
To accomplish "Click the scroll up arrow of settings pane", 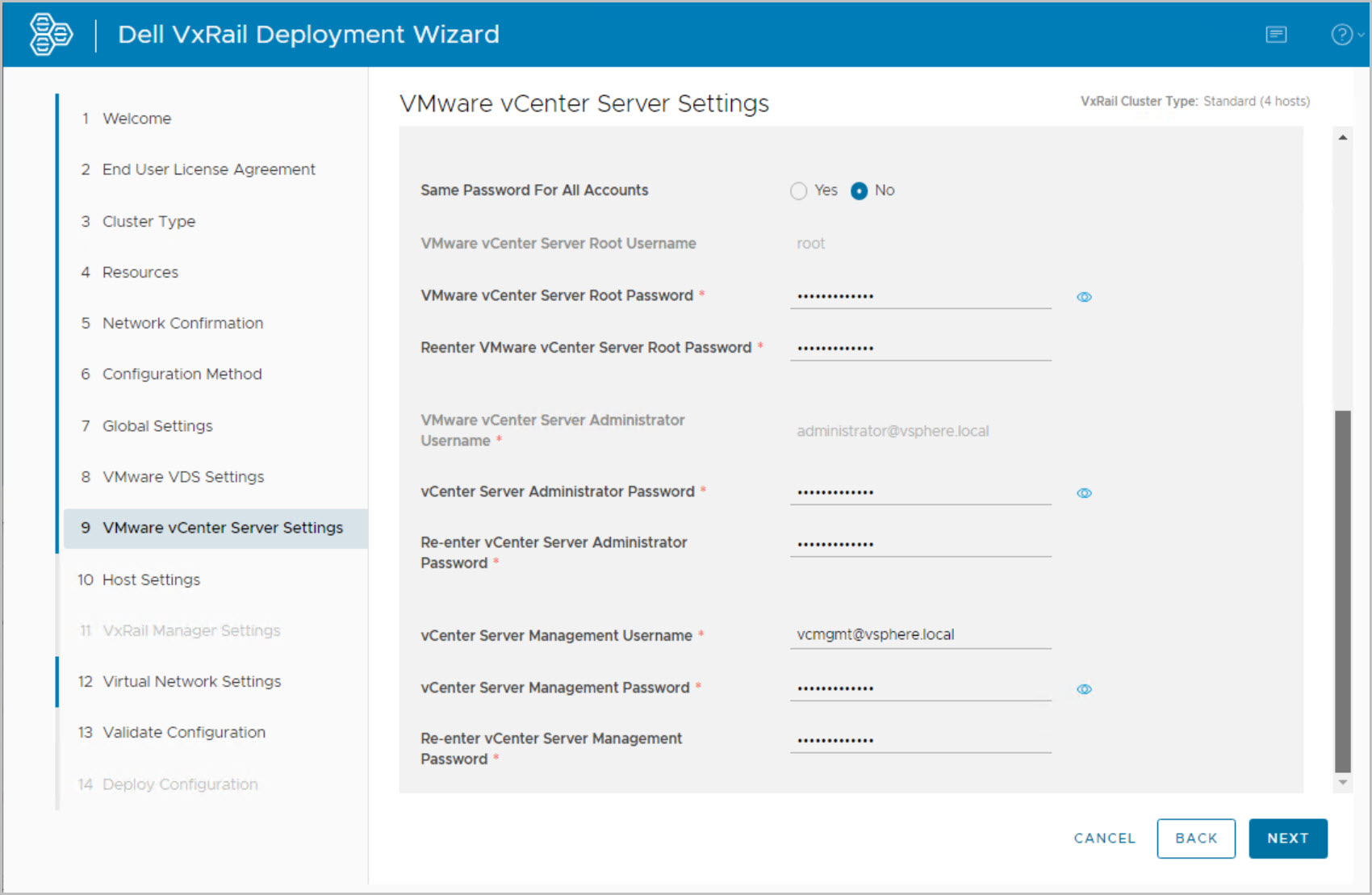I will [1343, 137].
